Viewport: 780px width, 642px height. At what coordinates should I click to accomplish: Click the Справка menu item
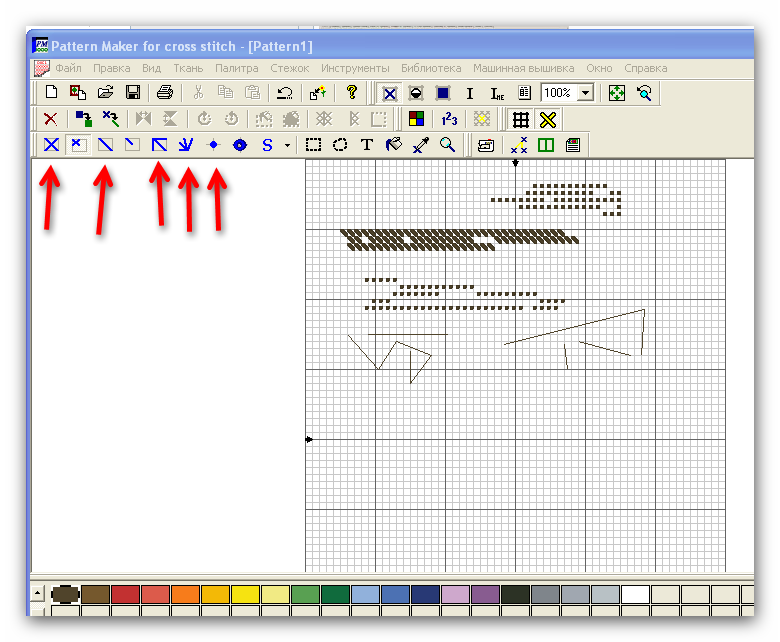point(645,68)
